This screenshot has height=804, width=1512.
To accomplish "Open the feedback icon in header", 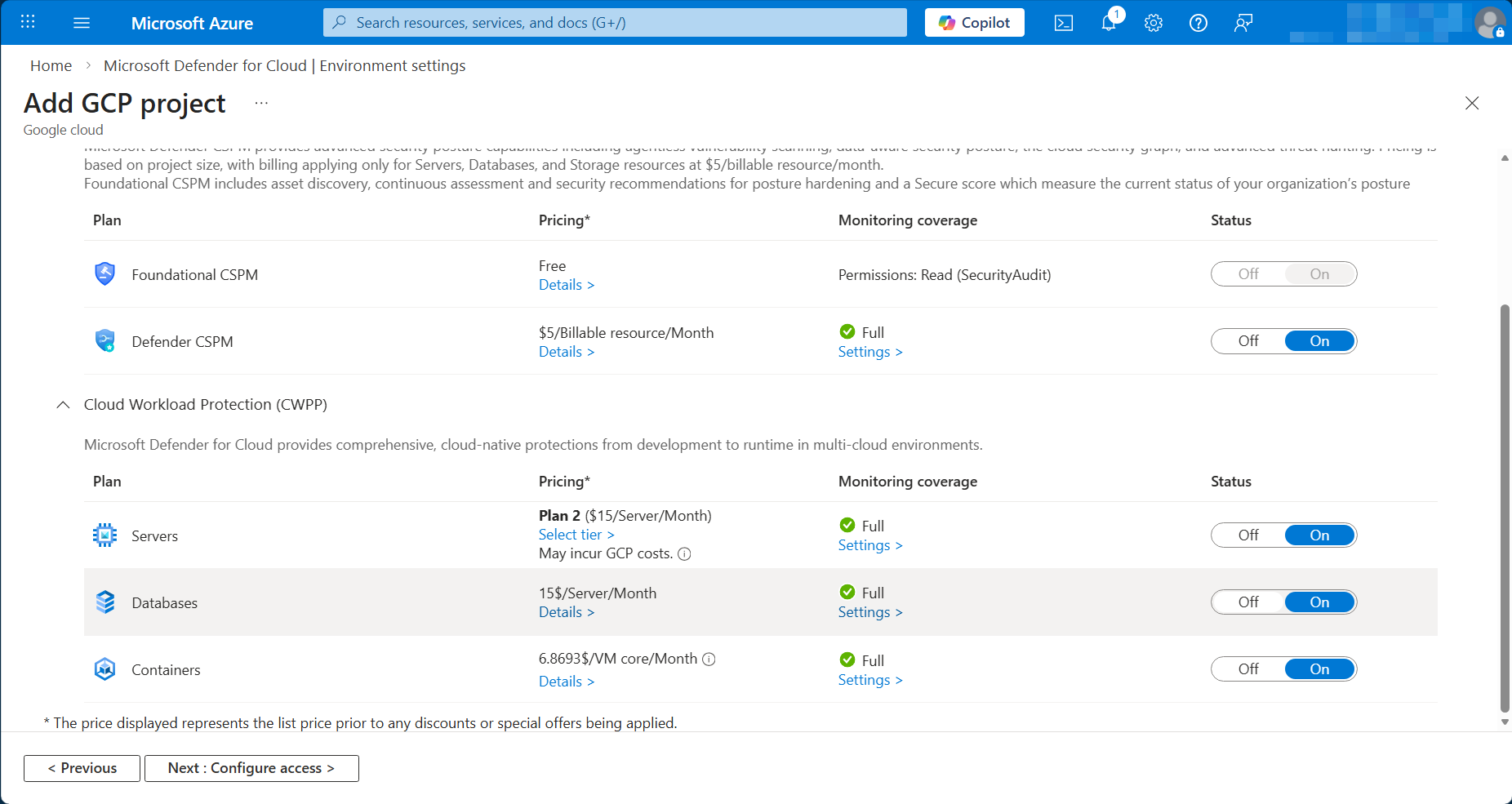I will click(1243, 23).
